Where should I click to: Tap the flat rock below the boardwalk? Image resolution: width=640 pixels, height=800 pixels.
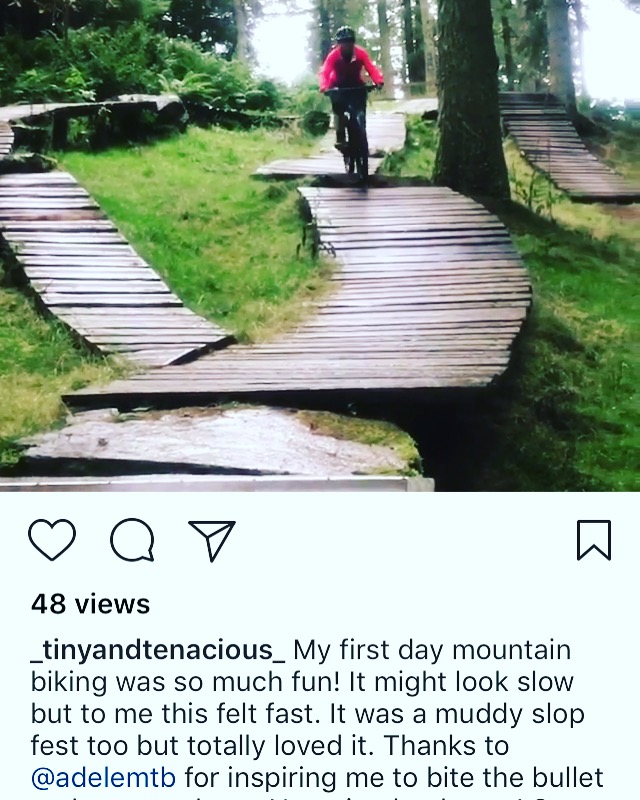coord(219,441)
